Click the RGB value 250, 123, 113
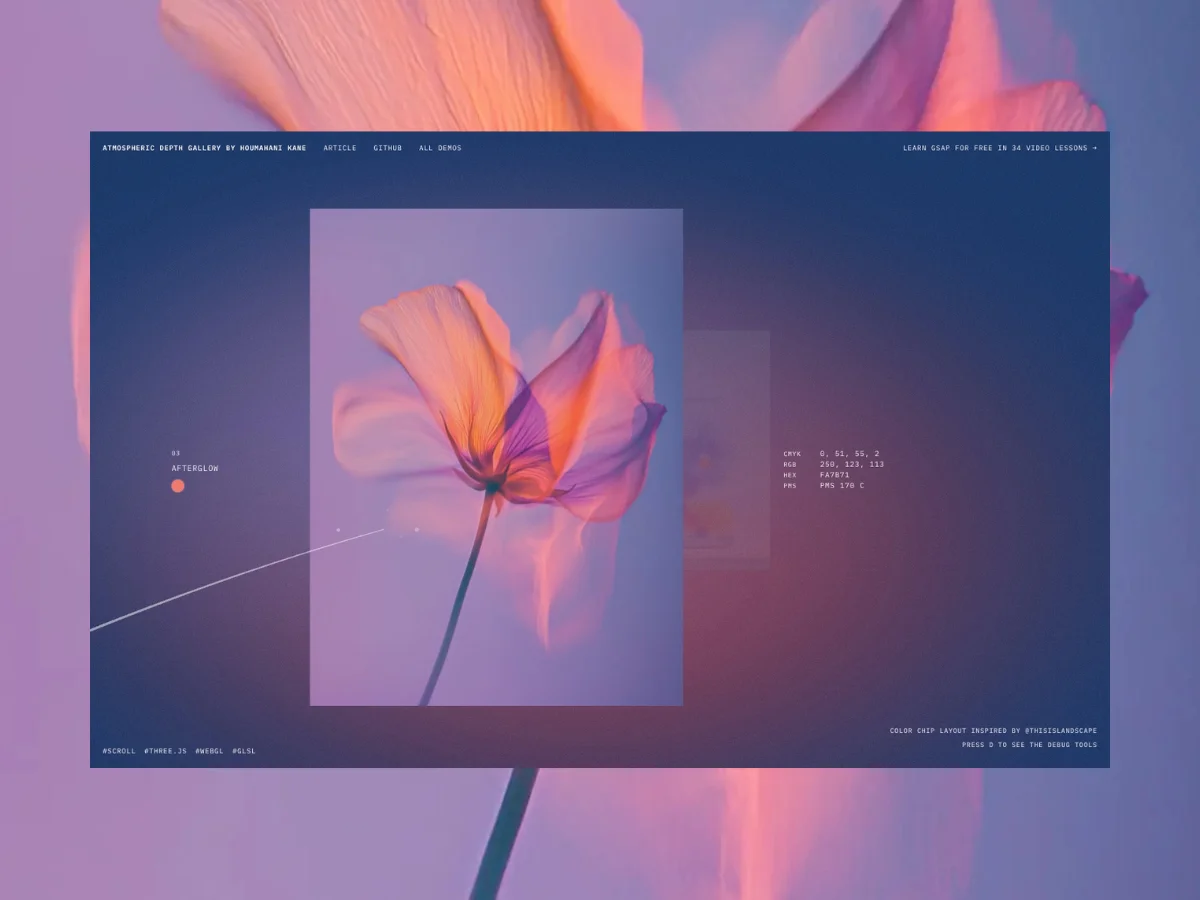The width and height of the screenshot is (1200, 900). click(851, 464)
